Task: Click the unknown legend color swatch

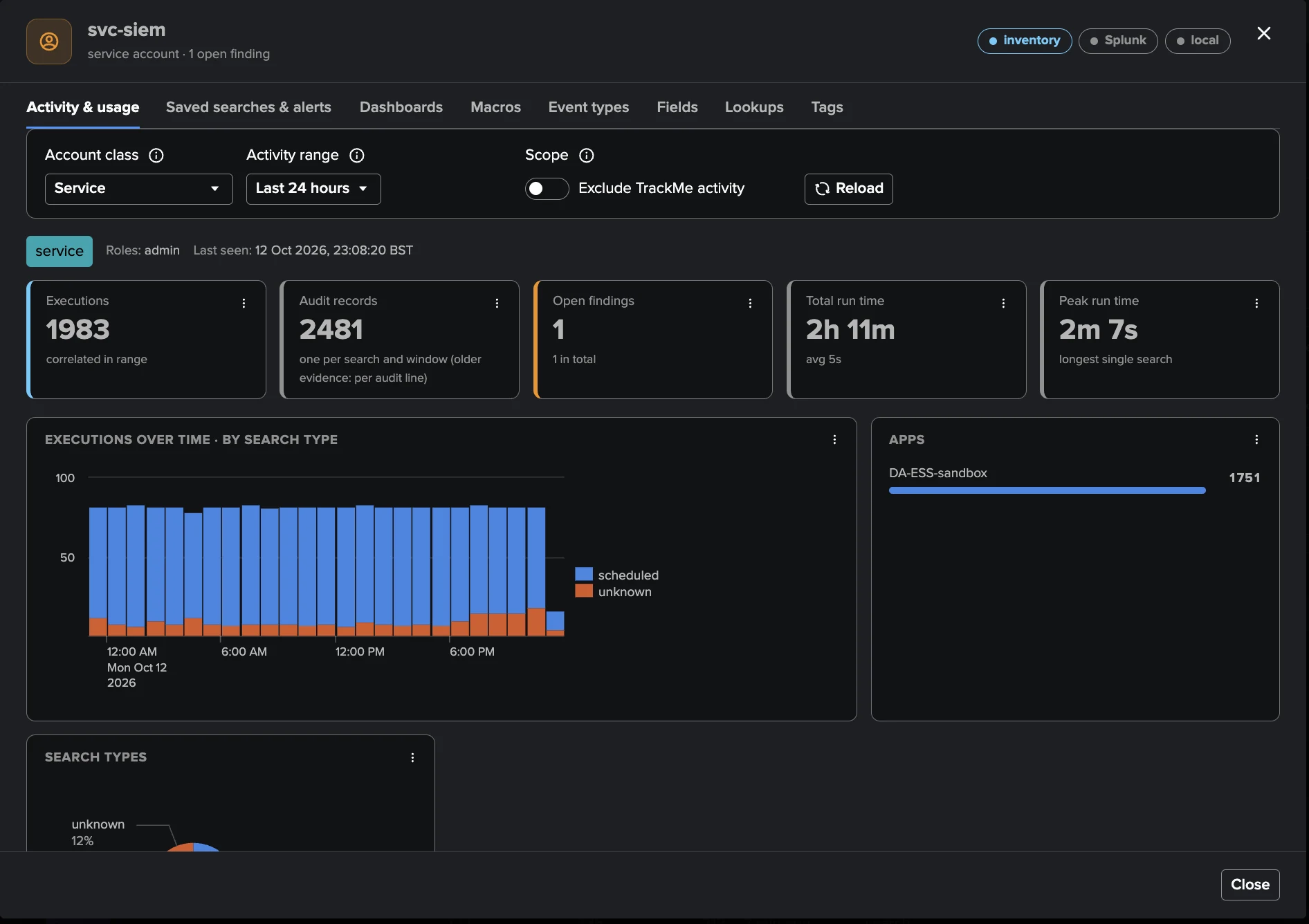Action: [x=584, y=591]
